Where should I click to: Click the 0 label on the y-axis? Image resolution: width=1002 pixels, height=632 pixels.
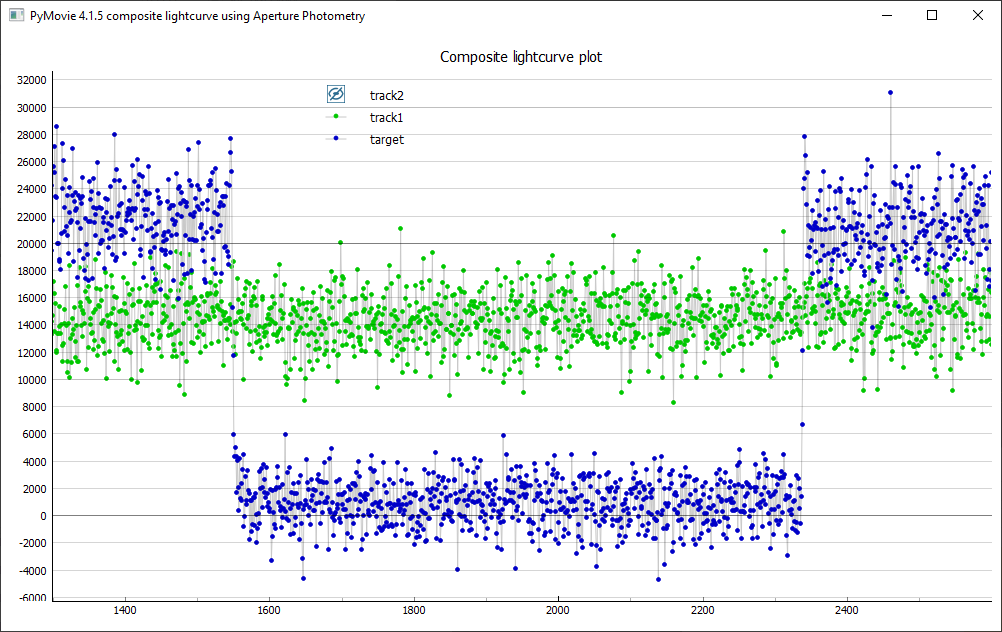[43, 516]
